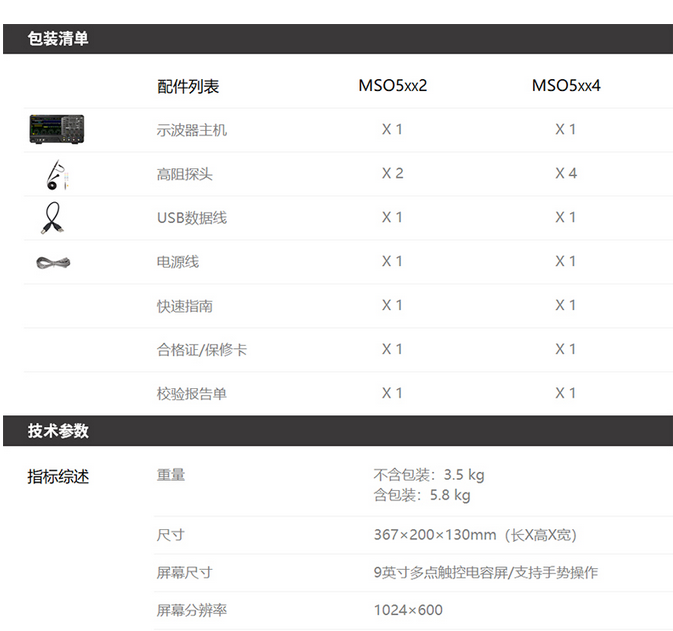Click the oscilloscope main unit image

tap(56, 128)
